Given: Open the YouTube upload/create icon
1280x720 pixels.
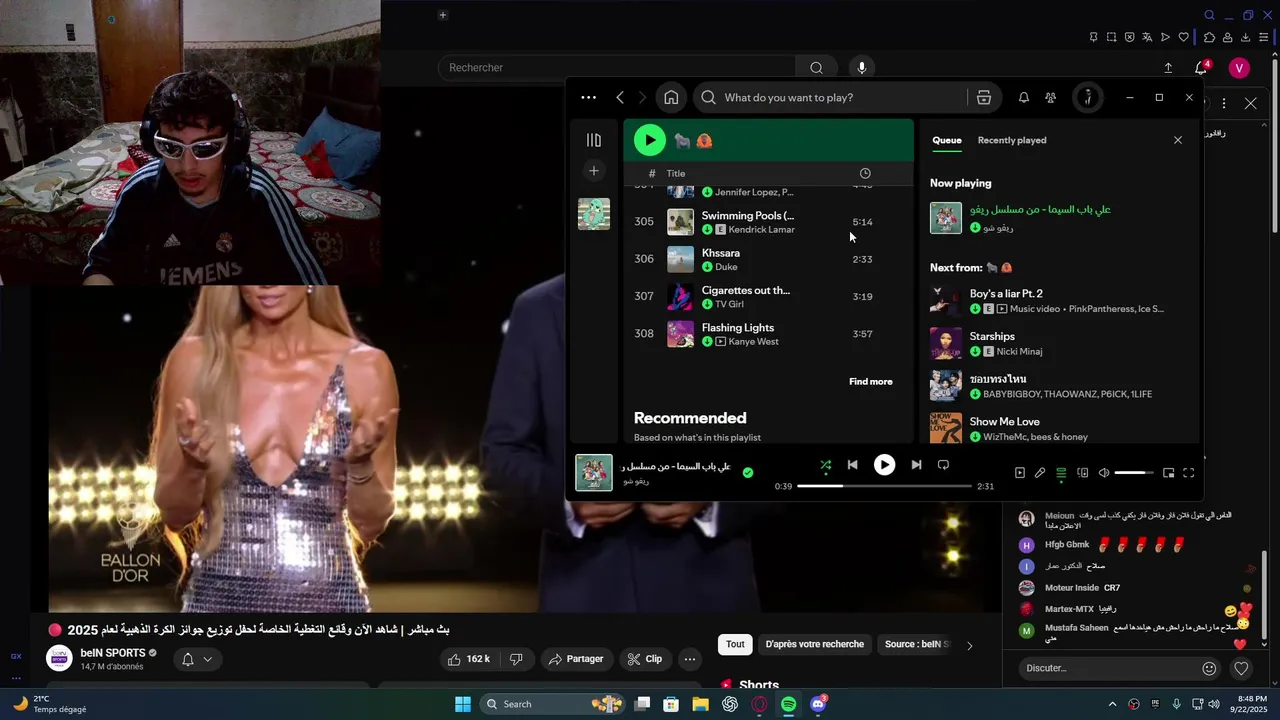Looking at the screenshot, I should pos(1168,68).
